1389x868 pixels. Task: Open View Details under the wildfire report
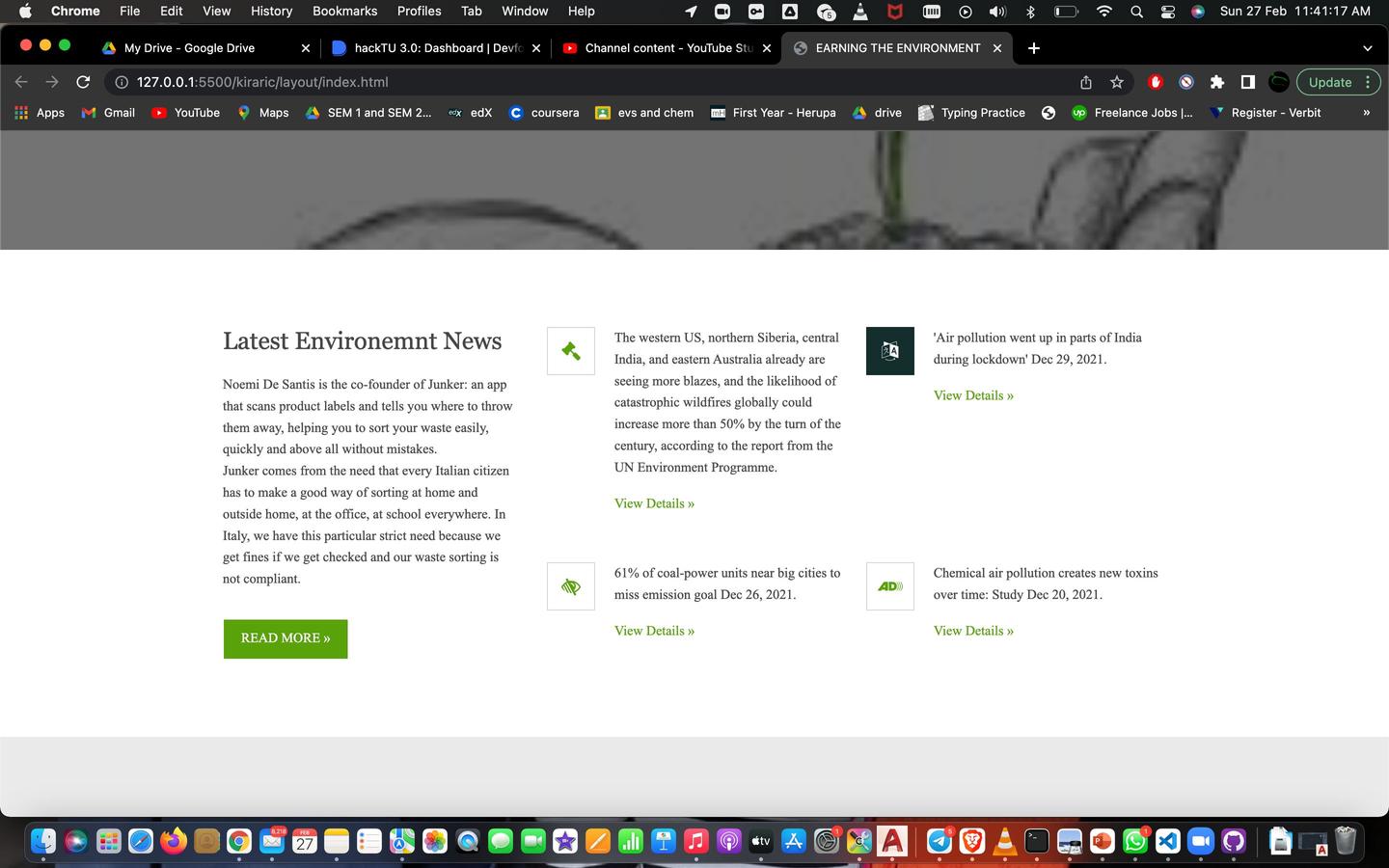pos(654,503)
